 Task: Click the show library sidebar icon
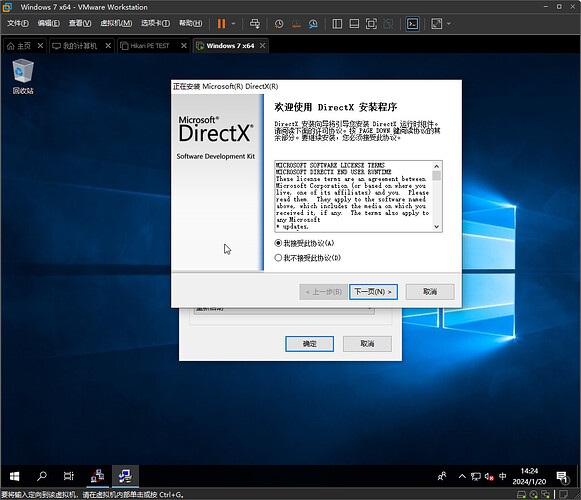tap(337, 24)
